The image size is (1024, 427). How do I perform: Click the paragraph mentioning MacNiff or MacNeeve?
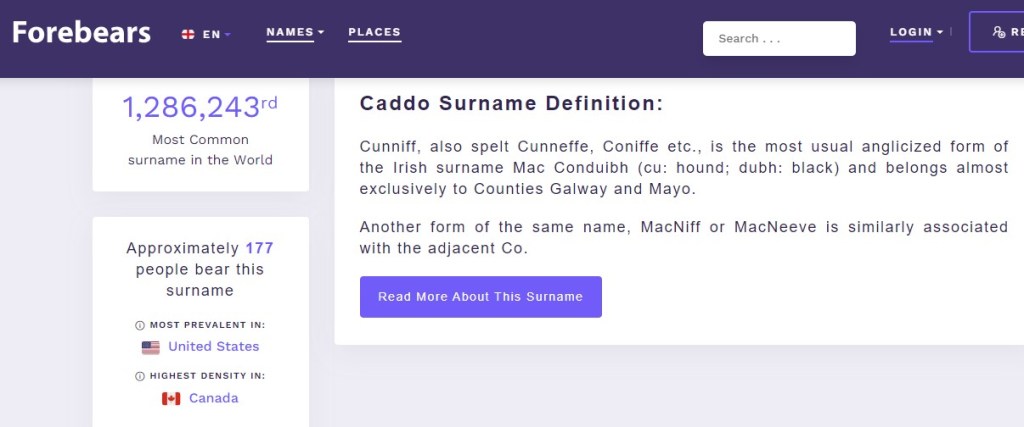[683, 237]
